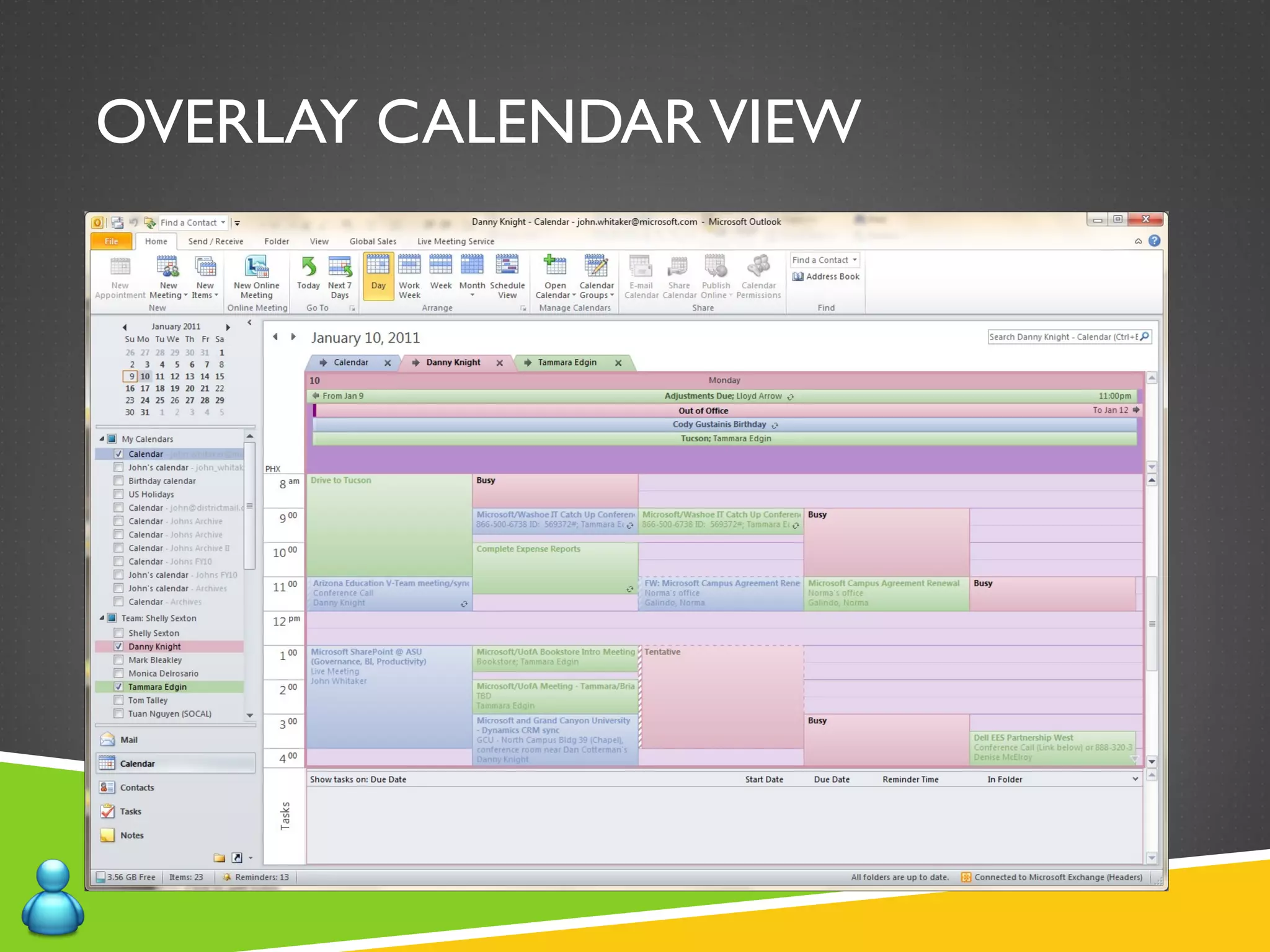Open the Global Sales tab
Screen dimensions: 1270x952
[x=373, y=241]
